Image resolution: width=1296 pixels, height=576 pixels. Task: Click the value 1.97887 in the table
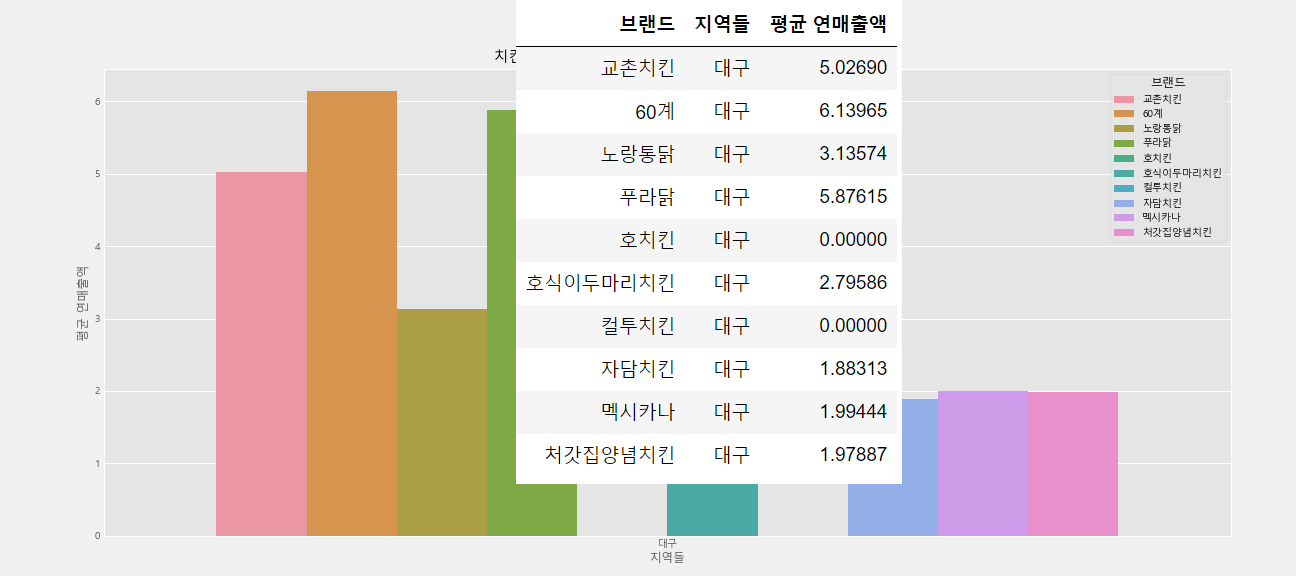pyautogui.click(x=853, y=455)
